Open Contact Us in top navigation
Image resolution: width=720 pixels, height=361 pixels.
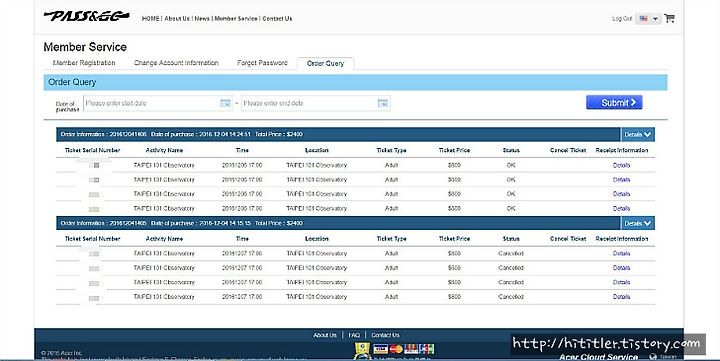tap(277, 19)
